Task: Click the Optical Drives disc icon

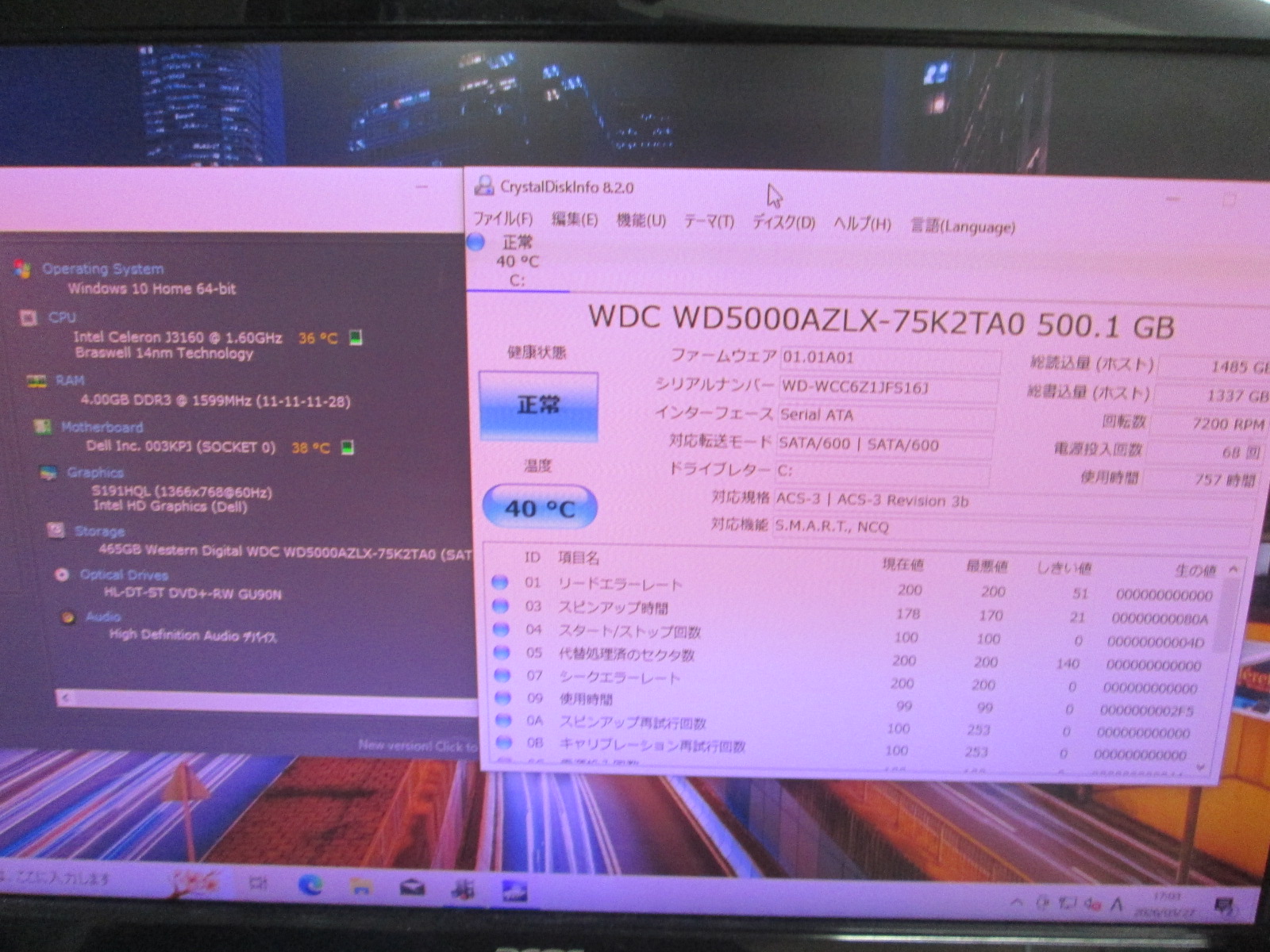Action: click(62, 575)
